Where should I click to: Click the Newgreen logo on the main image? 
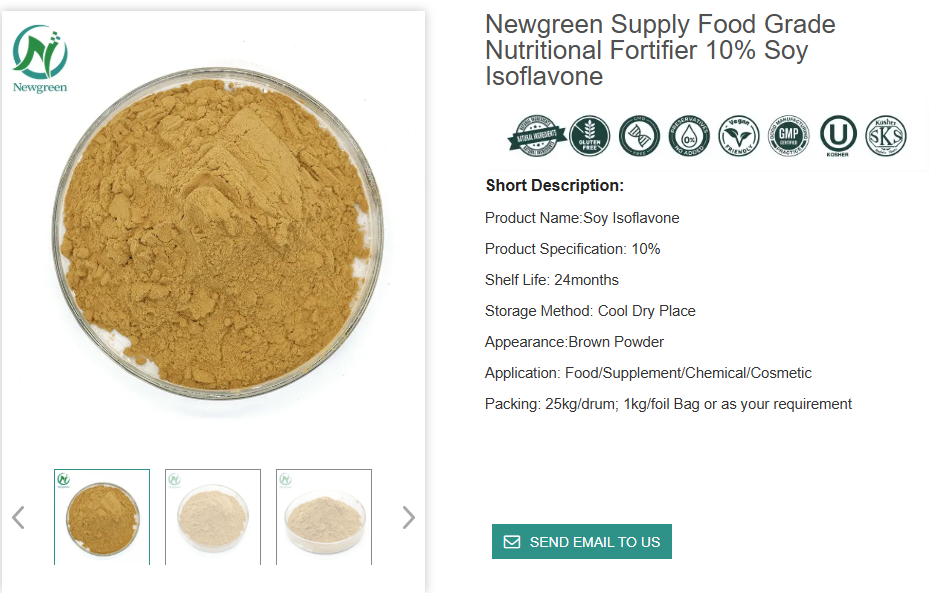(x=40, y=60)
